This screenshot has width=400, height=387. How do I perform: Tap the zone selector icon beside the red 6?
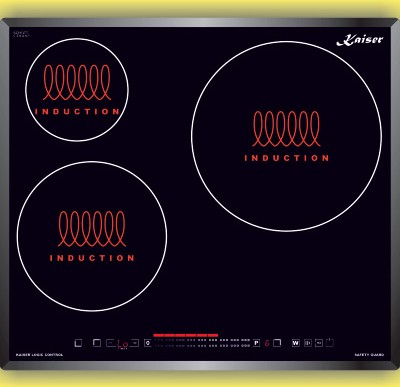[x=277, y=343]
